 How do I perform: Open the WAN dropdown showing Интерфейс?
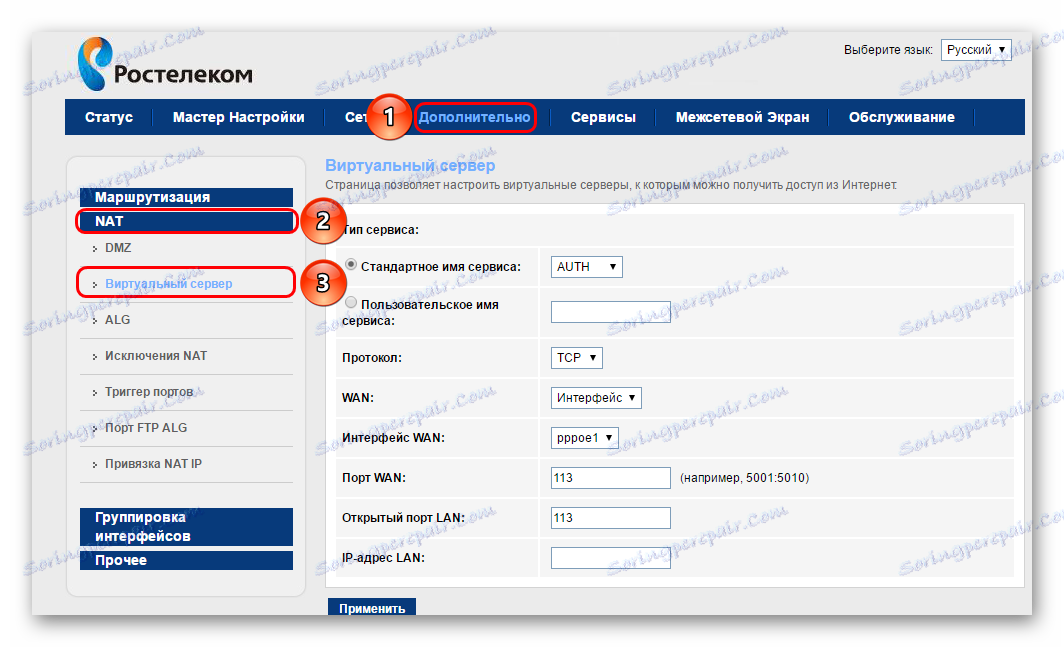tap(596, 398)
